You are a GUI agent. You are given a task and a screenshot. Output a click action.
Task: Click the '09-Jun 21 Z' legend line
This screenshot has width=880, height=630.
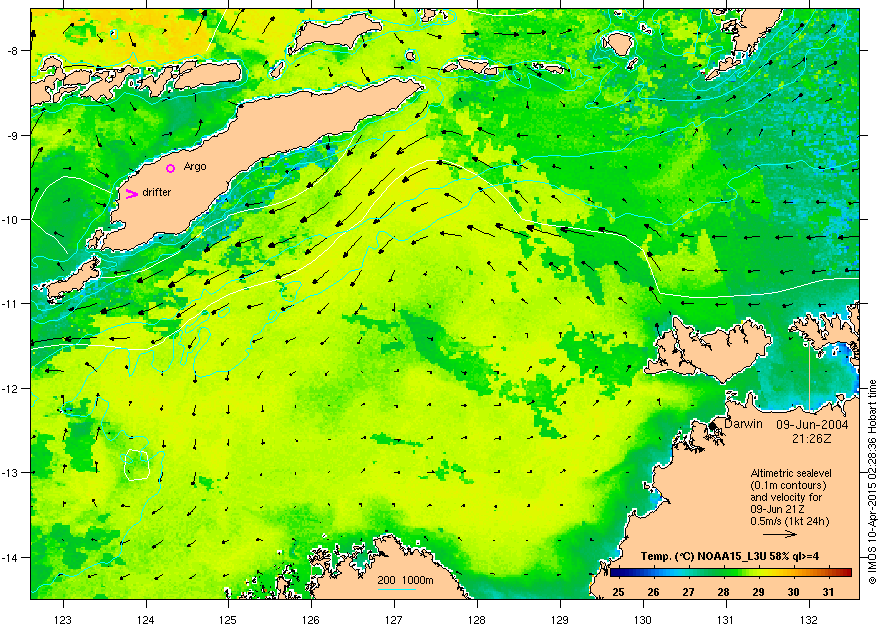pos(778,509)
